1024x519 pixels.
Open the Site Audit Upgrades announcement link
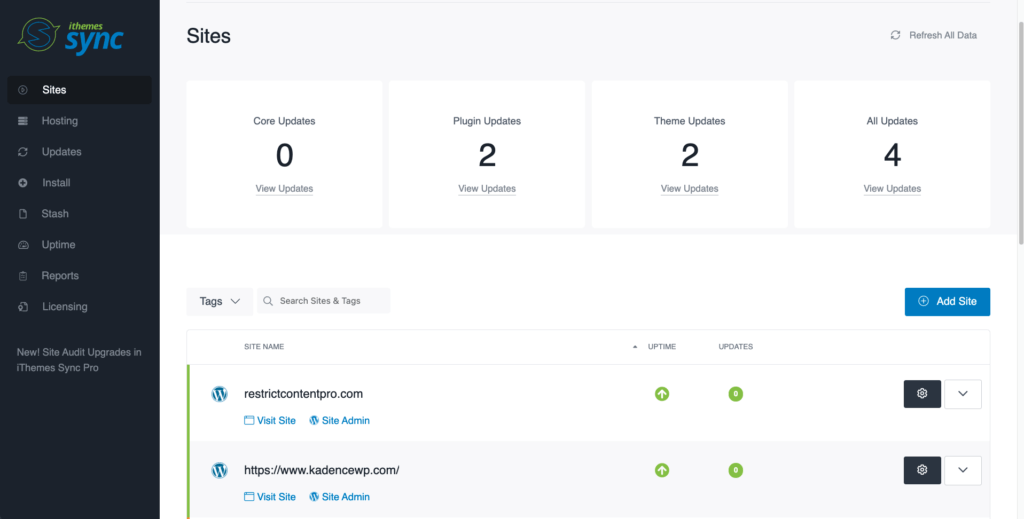point(79,360)
